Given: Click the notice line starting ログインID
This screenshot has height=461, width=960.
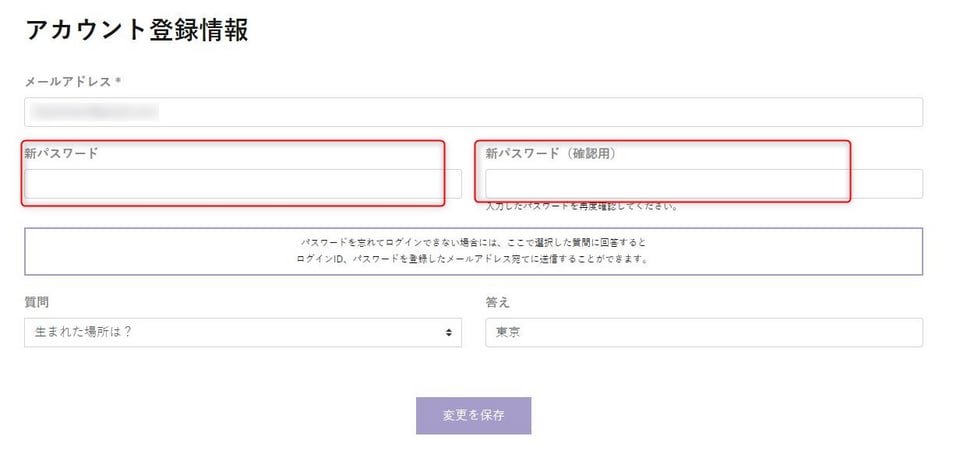Looking at the screenshot, I should pyautogui.click(x=473, y=259).
